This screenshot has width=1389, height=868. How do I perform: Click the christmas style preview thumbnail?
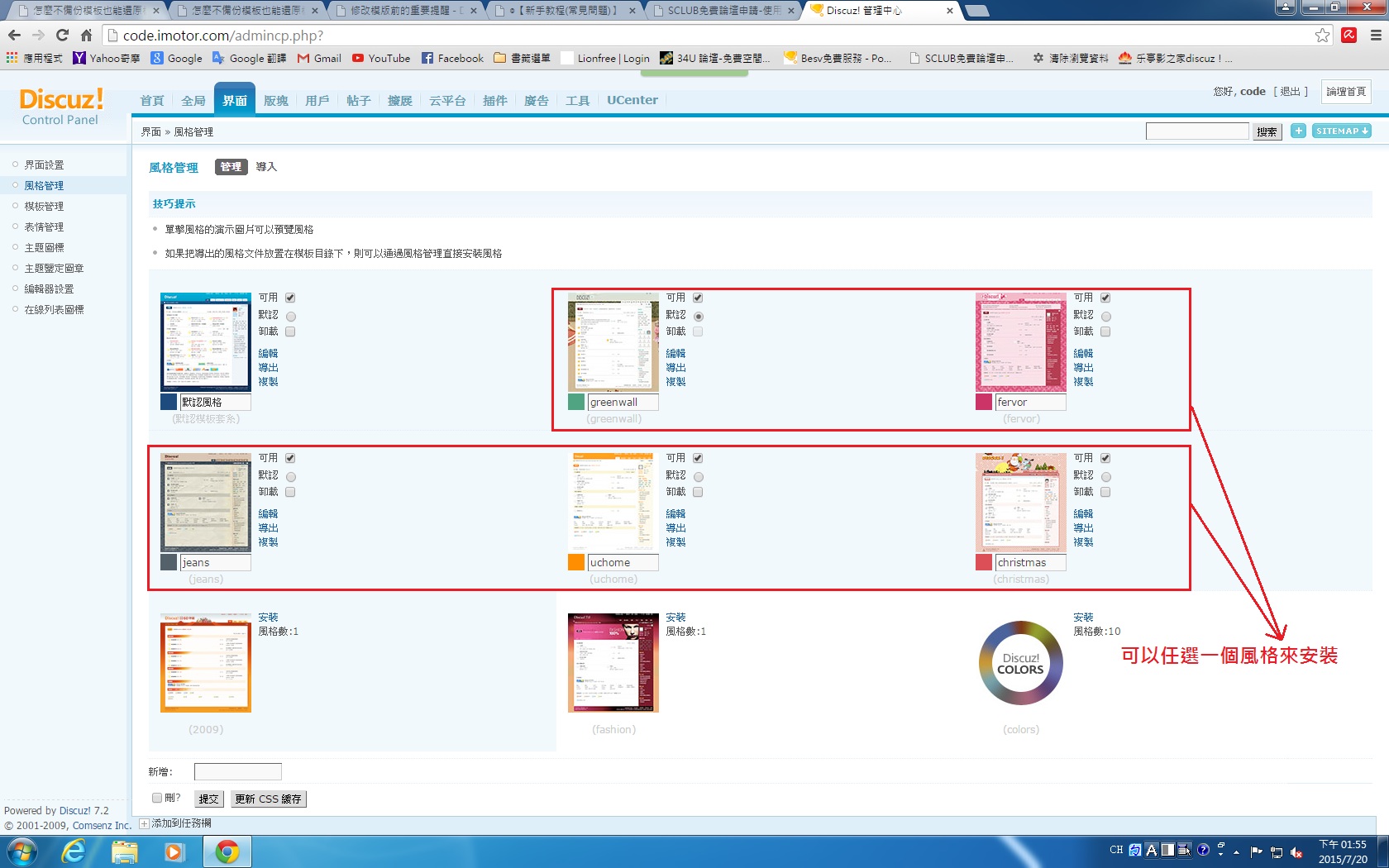pos(1021,503)
